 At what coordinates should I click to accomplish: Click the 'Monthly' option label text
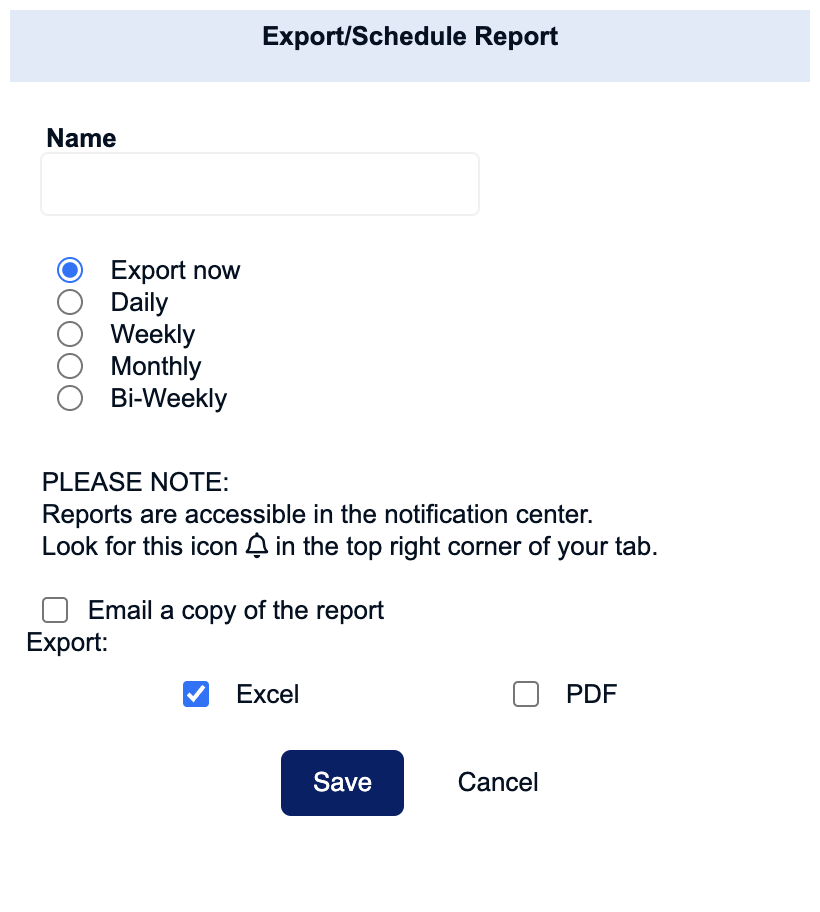156,366
